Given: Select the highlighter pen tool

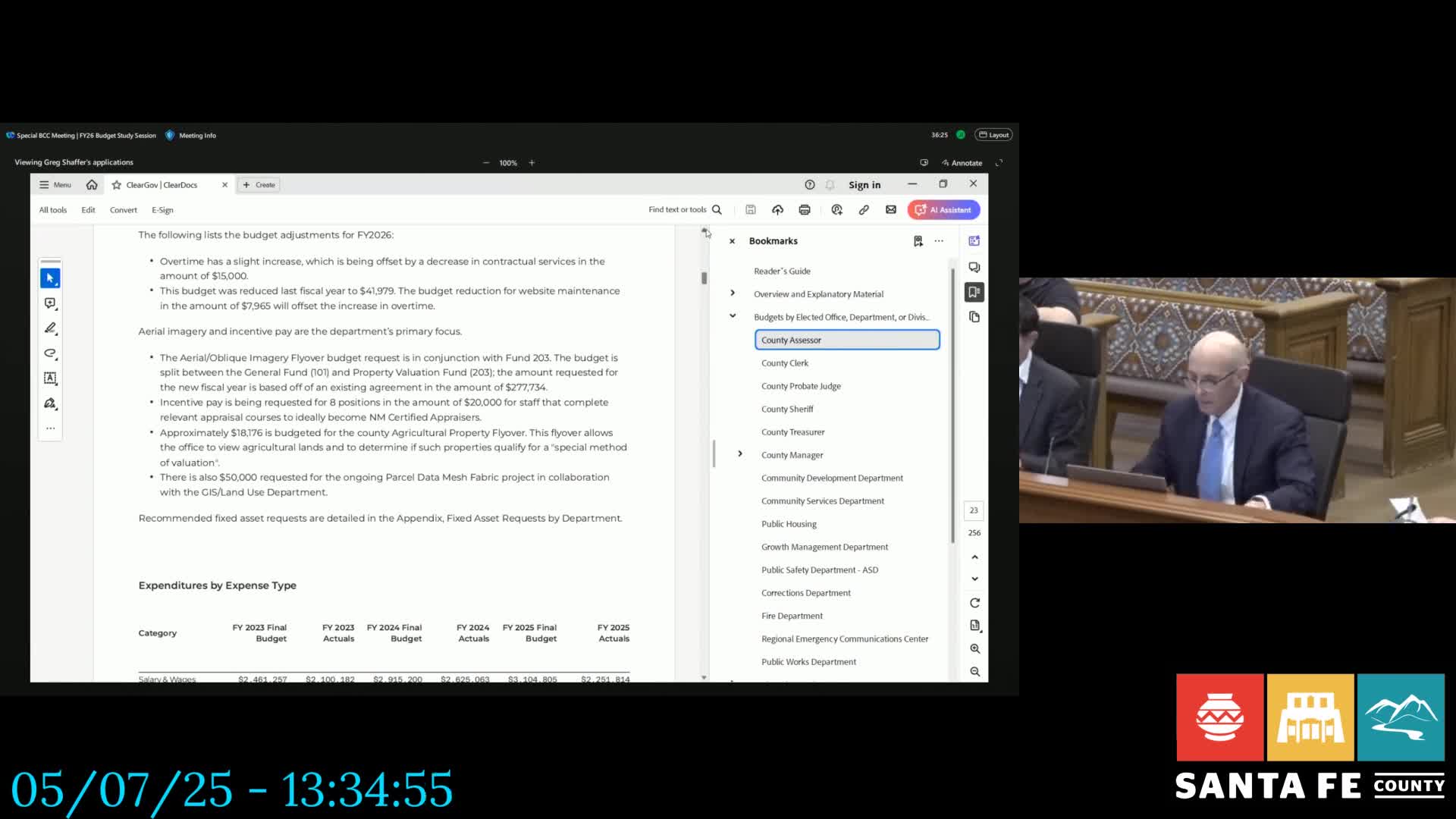Looking at the screenshot, I should pos(50,328).
